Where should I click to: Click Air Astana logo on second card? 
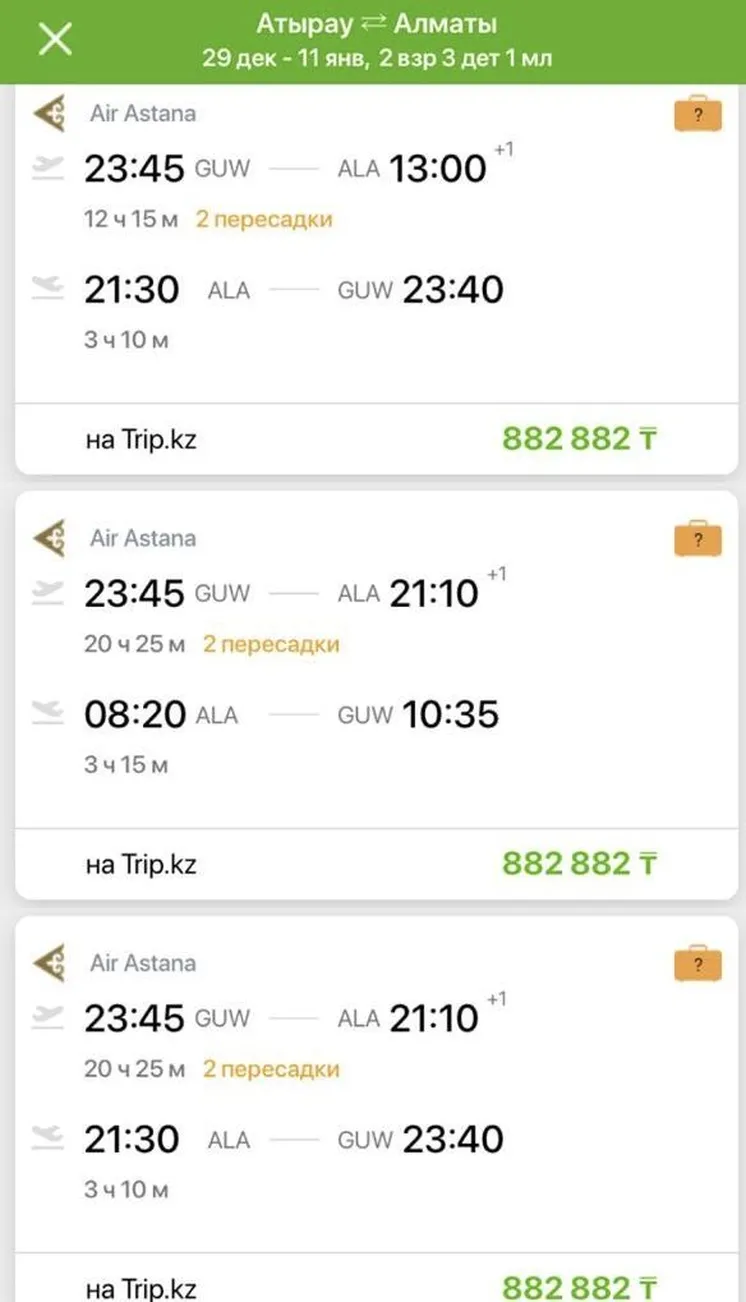click(x=50, y=538)
